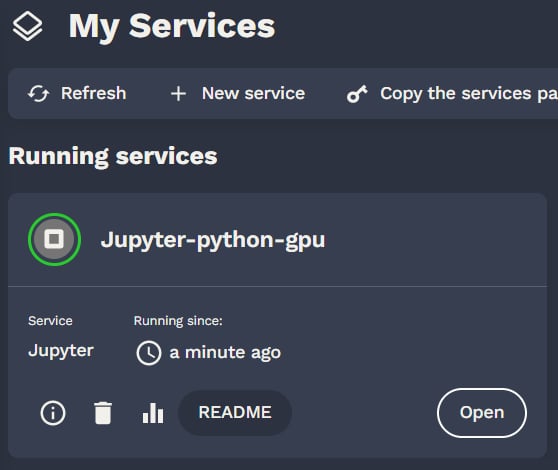Select Copy the services password text
558x470 pixels.
point(469,94)
